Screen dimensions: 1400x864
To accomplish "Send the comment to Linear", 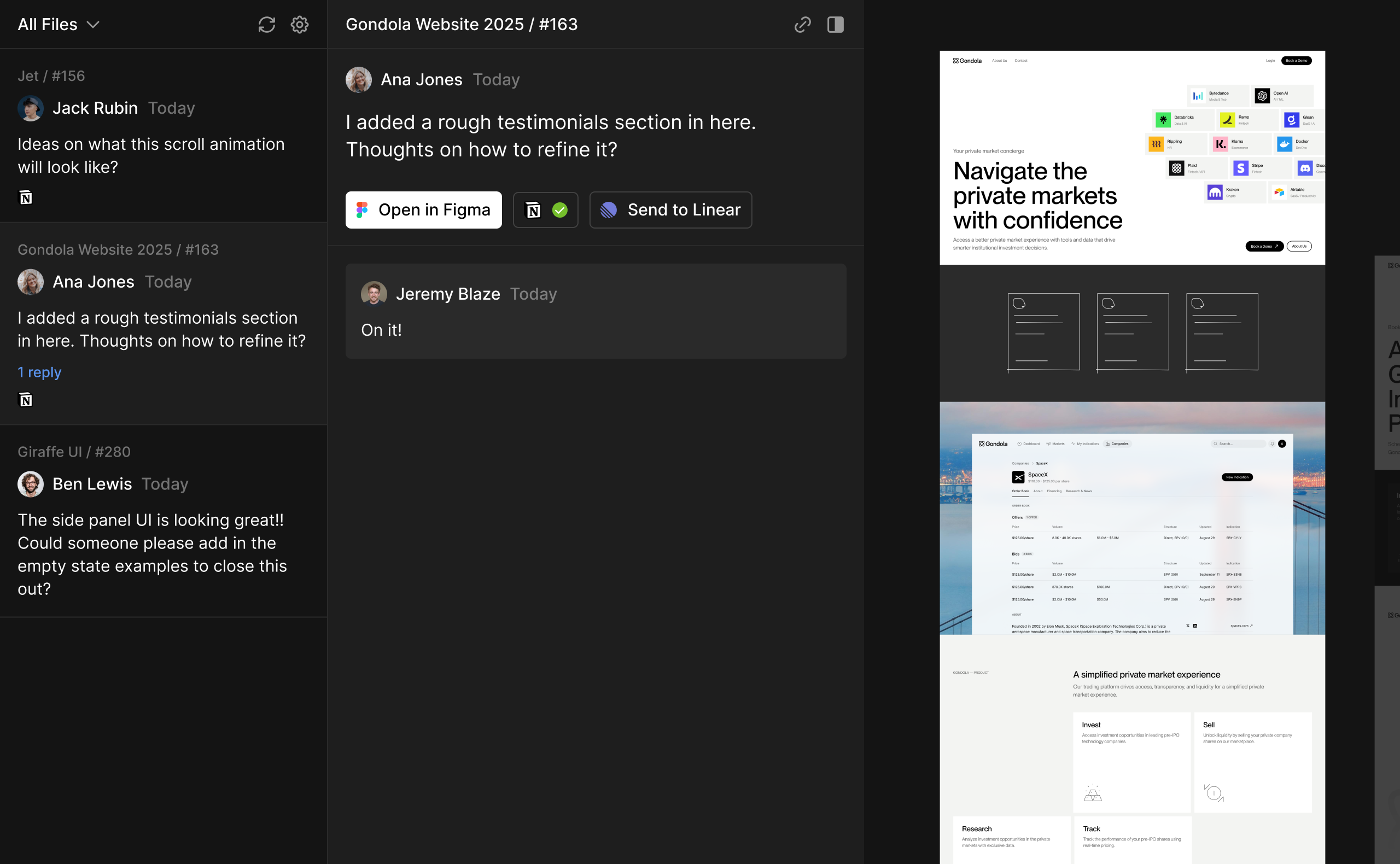I will 670,211.
